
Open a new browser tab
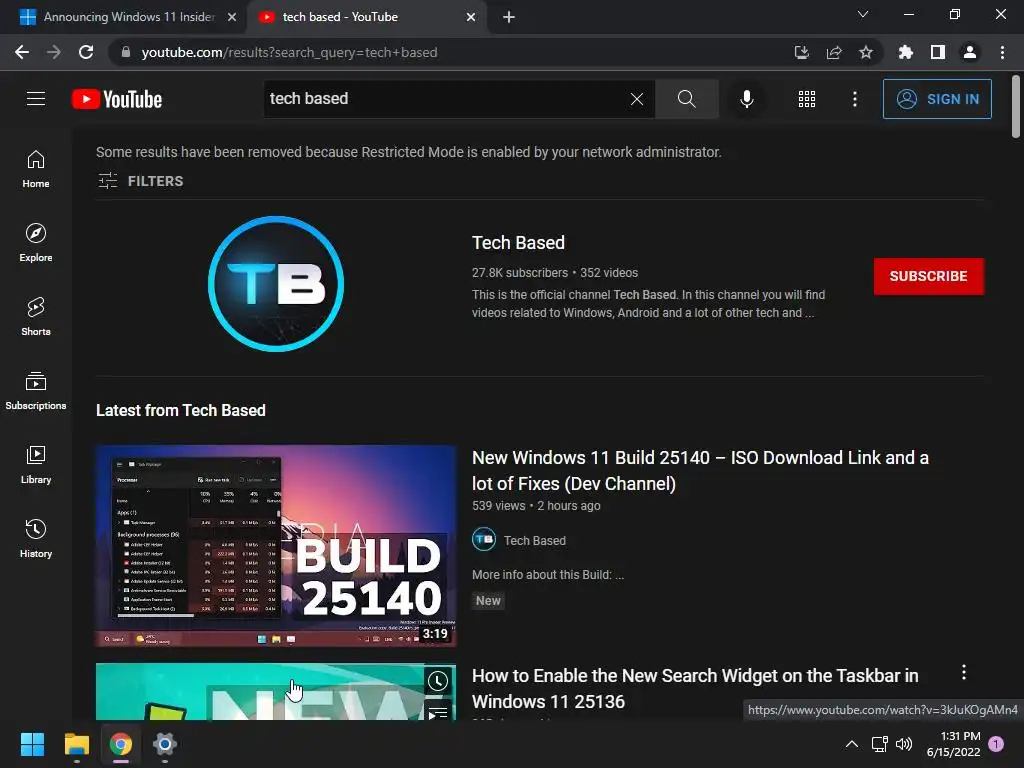coord(509,17)
